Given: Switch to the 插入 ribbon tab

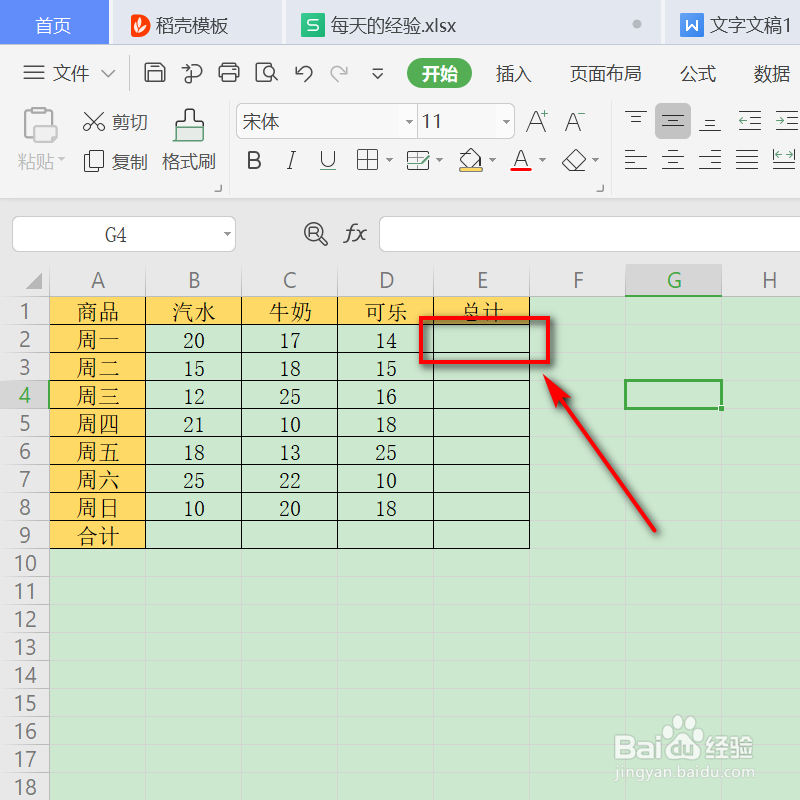Looking at the screenshot, I should [513, 73].
